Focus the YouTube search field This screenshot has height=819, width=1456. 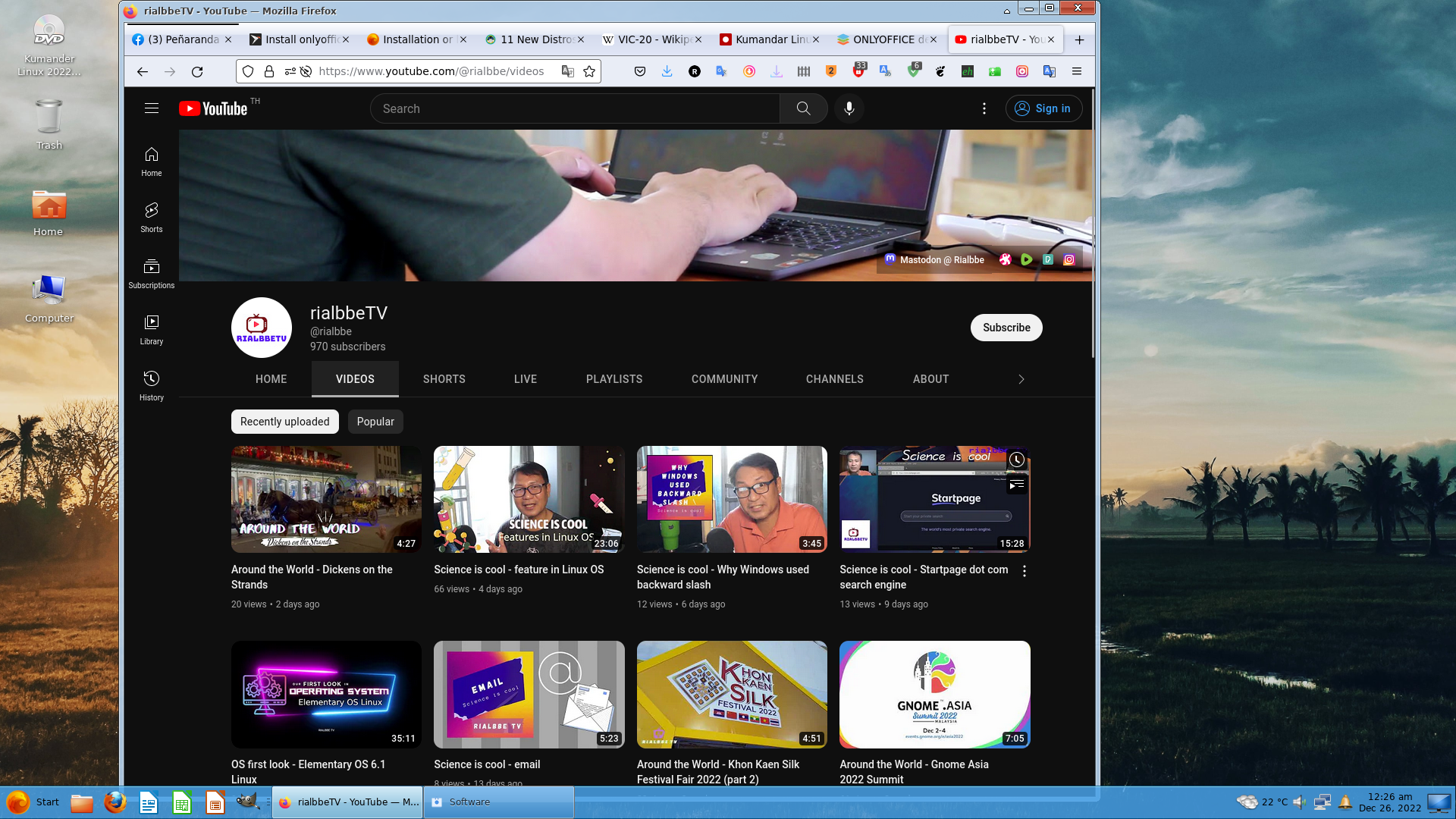pos(575,108)
